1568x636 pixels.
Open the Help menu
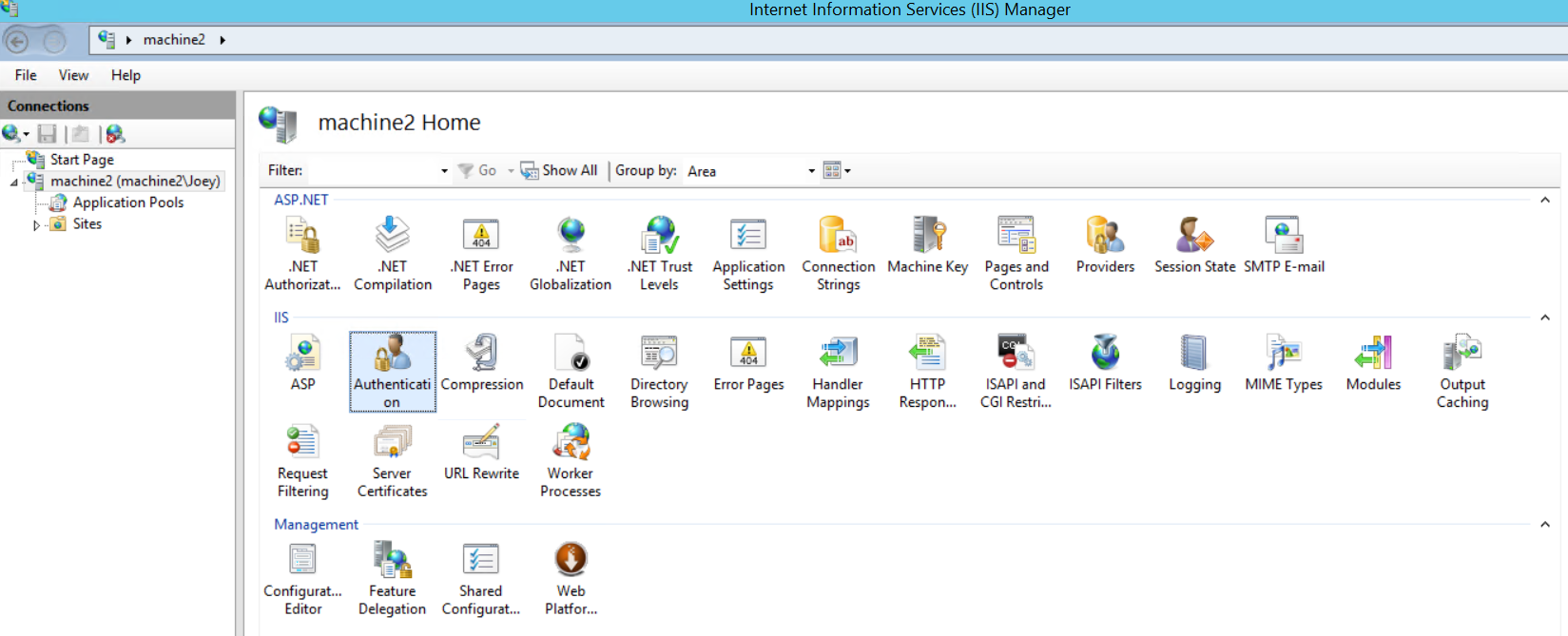[126, 75]
